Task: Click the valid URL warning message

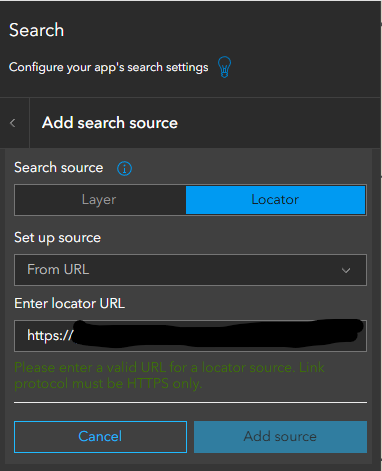Action: click(169, 375)
